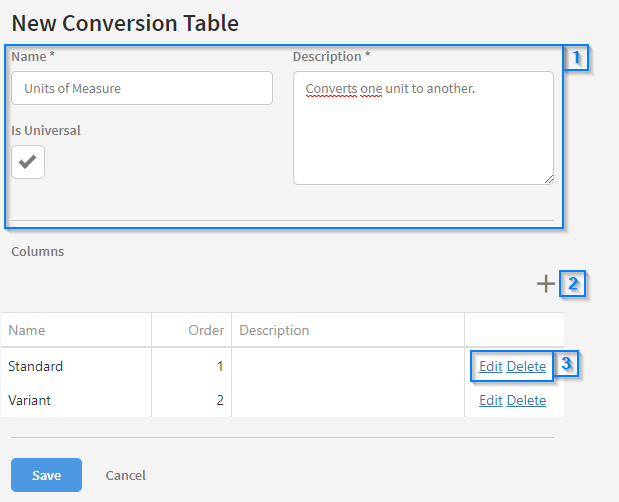
Task: Click the Name column header
Action: (x=27, y=330)
